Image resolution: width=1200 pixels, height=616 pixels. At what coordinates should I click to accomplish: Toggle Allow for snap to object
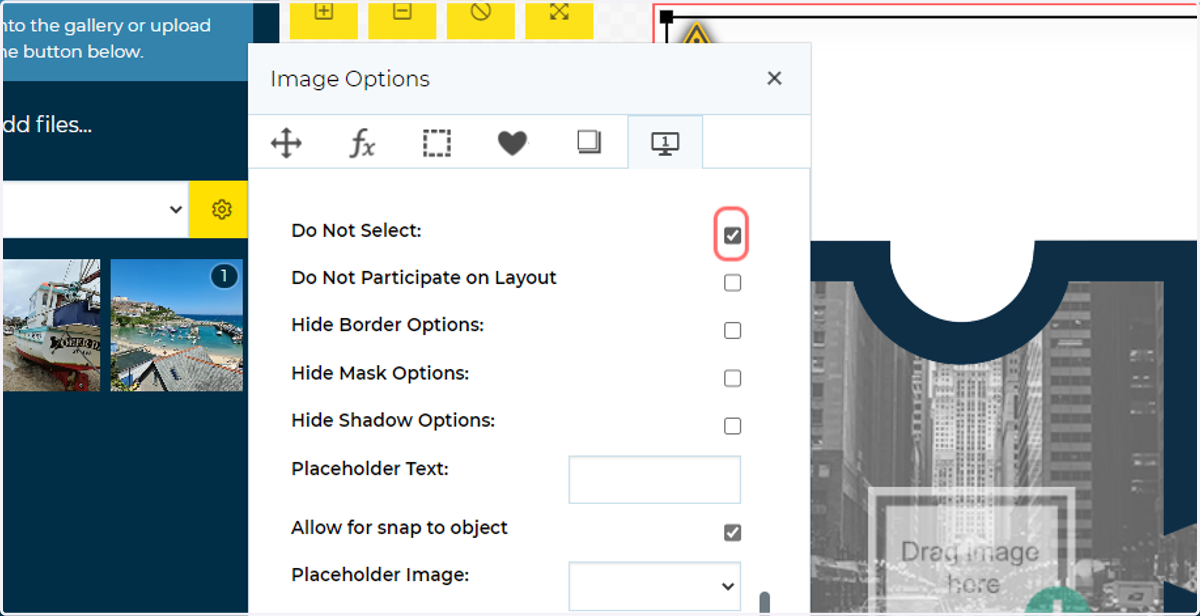[x=733, y=532]
